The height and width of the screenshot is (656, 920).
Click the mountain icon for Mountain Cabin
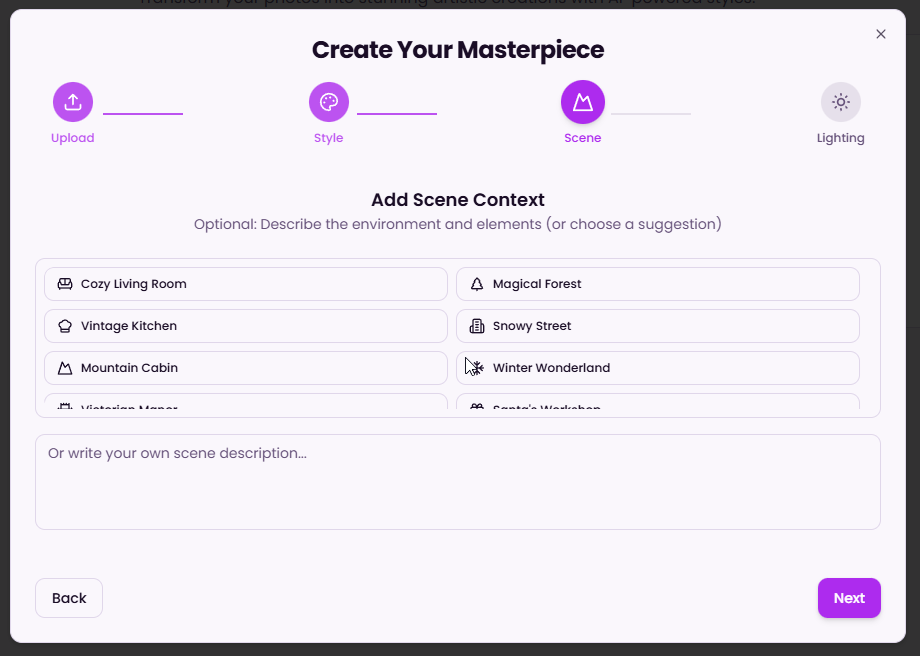click(65, 368)
